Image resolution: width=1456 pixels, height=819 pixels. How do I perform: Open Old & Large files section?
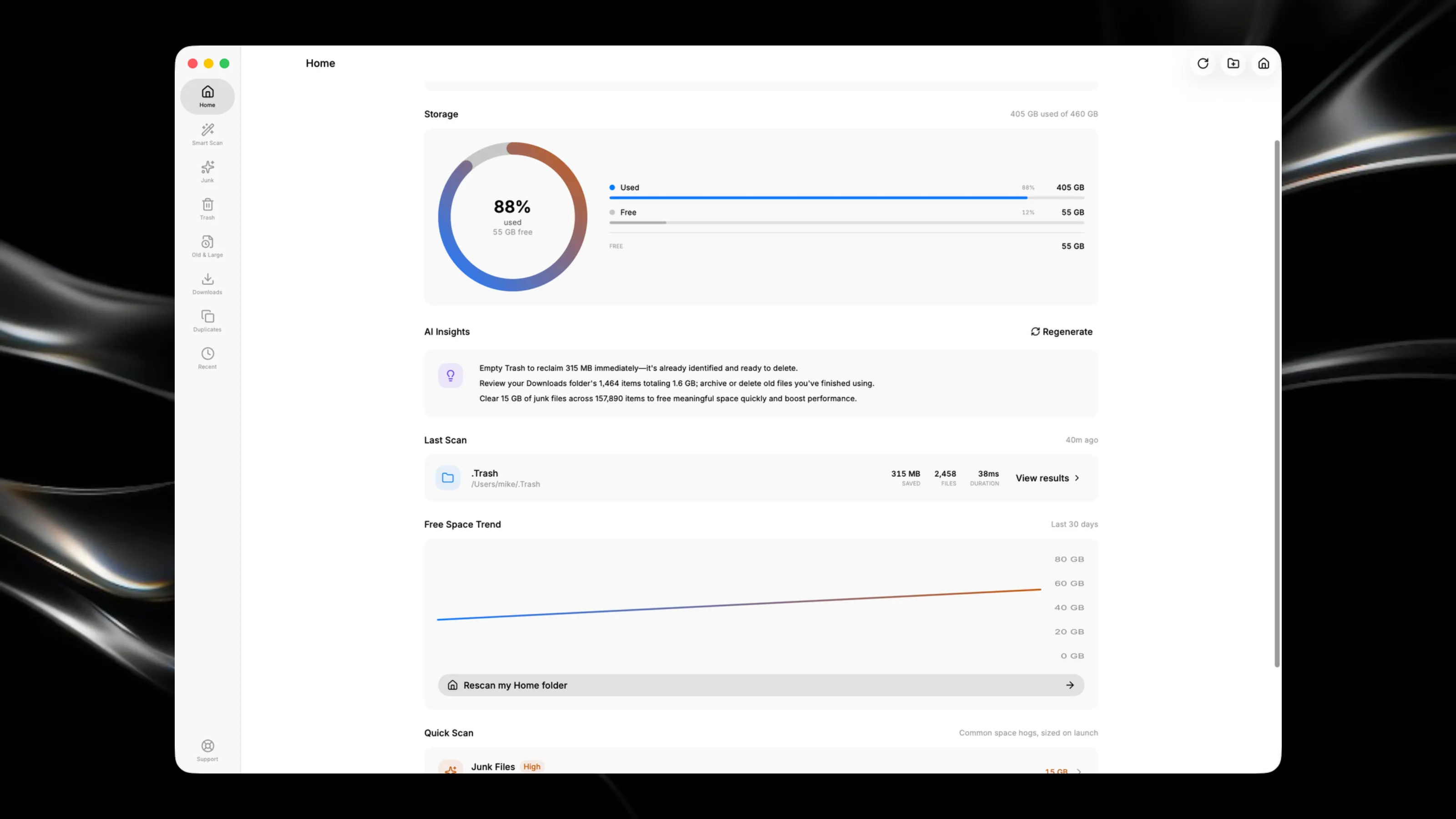click(207, 247)
